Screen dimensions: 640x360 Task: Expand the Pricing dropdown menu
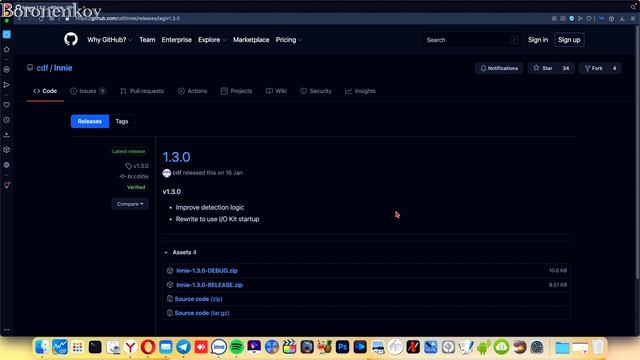[289, 40]
